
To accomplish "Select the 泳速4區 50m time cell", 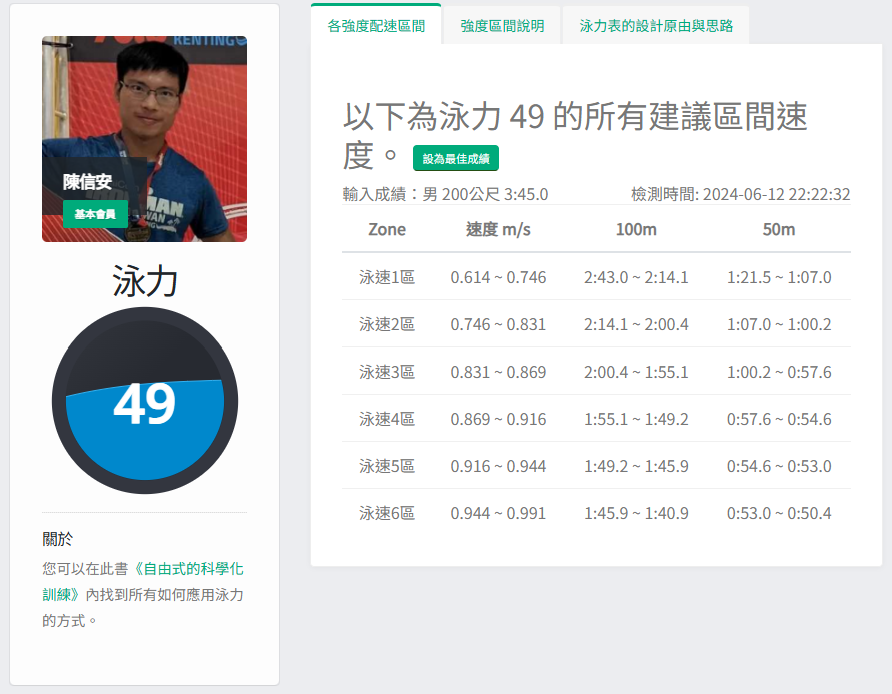I will [x=778, y=419].
